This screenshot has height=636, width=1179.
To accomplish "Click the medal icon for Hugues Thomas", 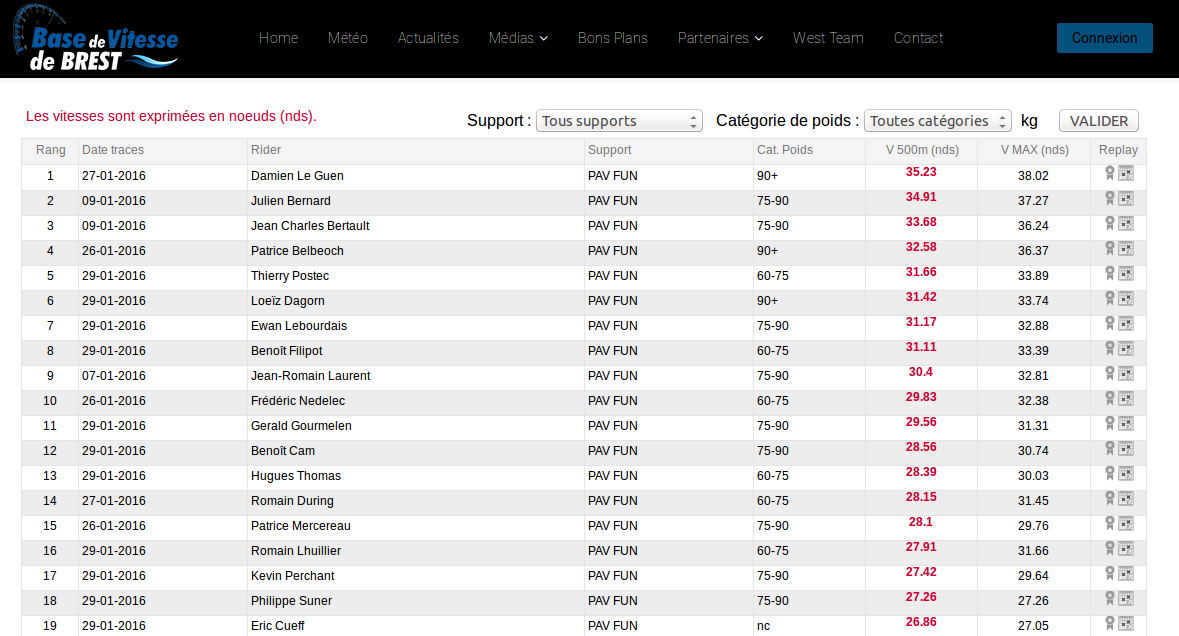I will click(1109, 473).
